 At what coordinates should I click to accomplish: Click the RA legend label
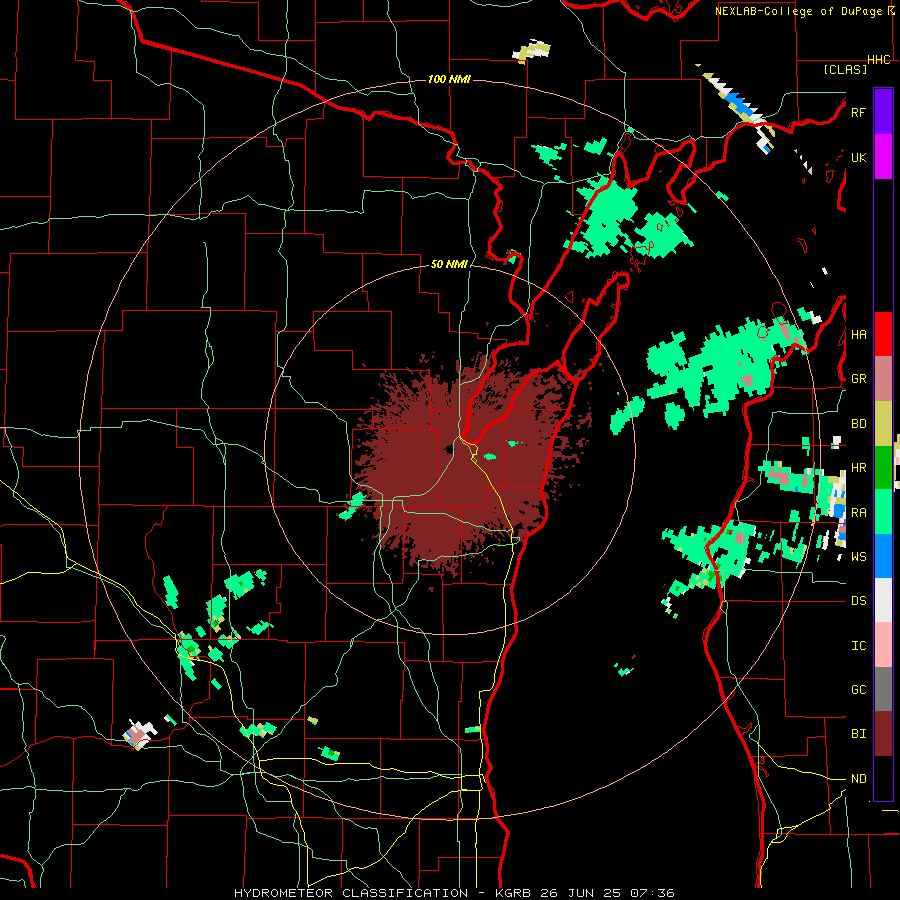coord(858,513)
